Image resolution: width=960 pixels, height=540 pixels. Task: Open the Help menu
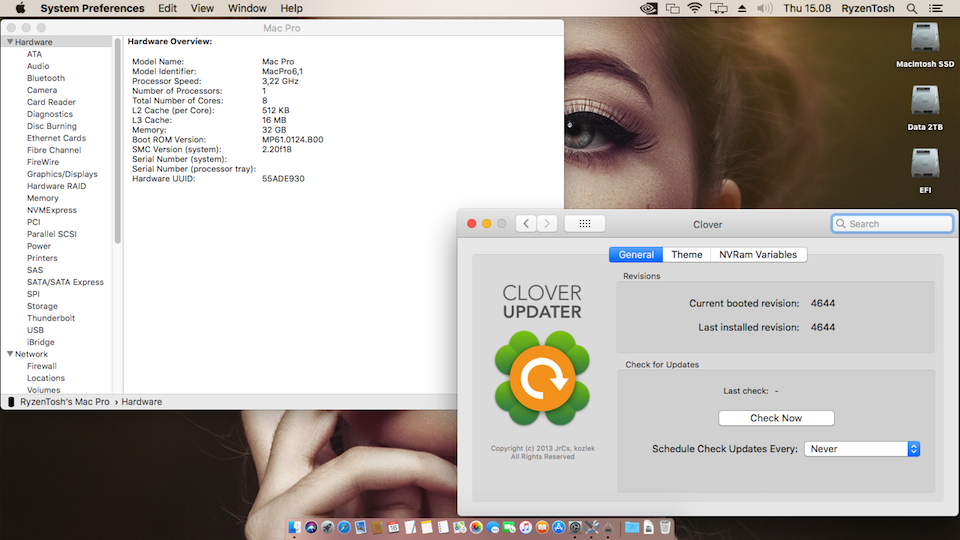coord(291,9)
